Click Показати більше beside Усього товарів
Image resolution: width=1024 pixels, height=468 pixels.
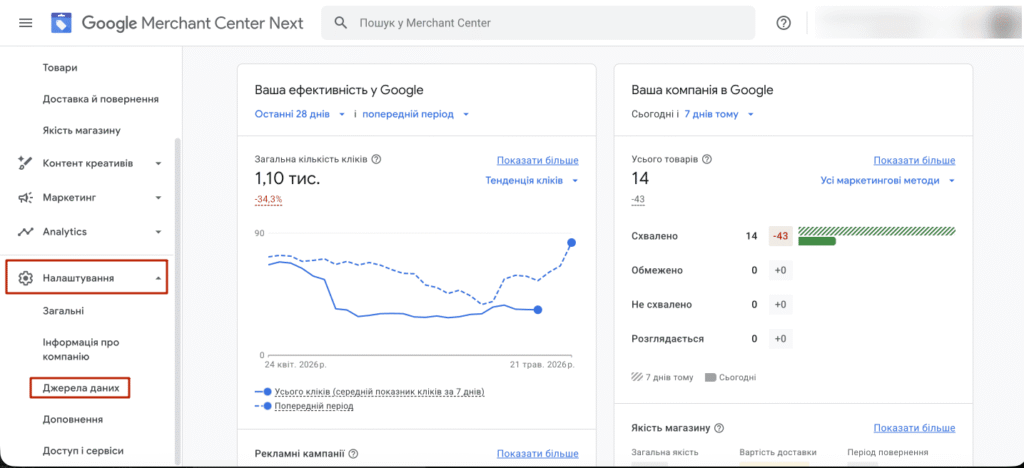pyautogui.click(x=914, y=160)
